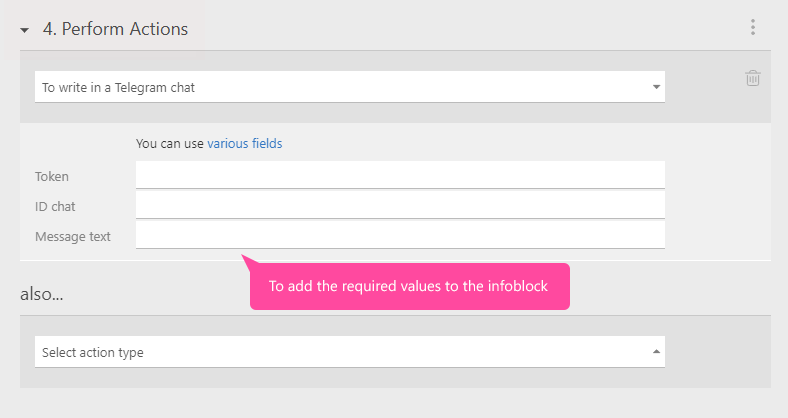This screenshot has height=418, width=788.
Task: Focus the Token input field
Action: [x=400, y=175]
